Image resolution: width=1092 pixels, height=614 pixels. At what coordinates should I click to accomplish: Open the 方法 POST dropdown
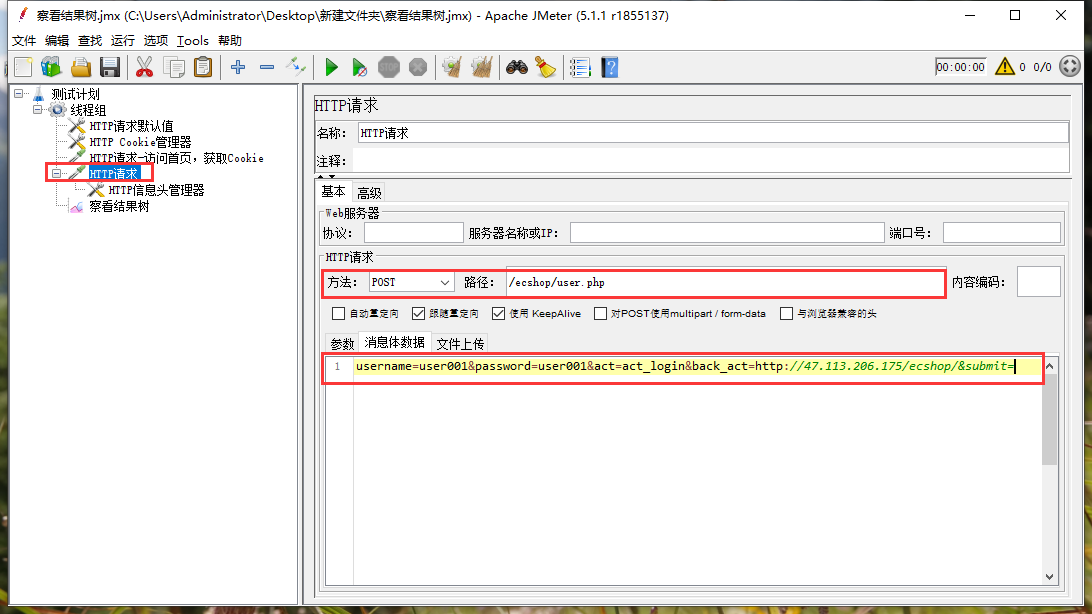[x=411, y=282]
